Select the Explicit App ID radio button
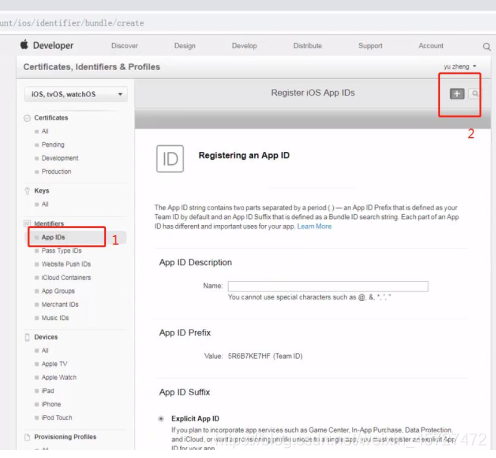The image size is (496, 458). [x=161, y=419]
